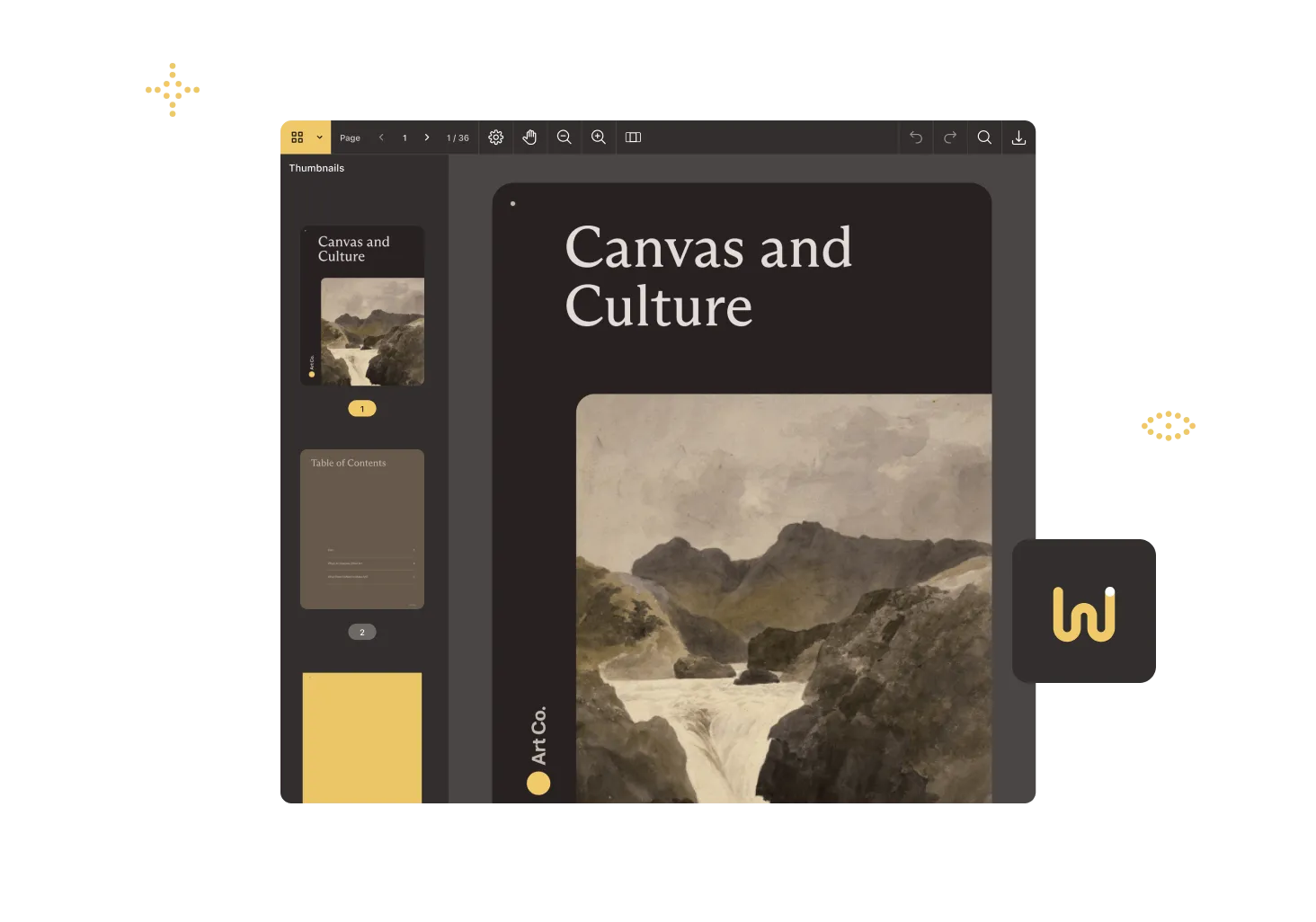This screenshot has height=922, width=1316.
Task: Click the page 2 number badge
Action: 362,632
